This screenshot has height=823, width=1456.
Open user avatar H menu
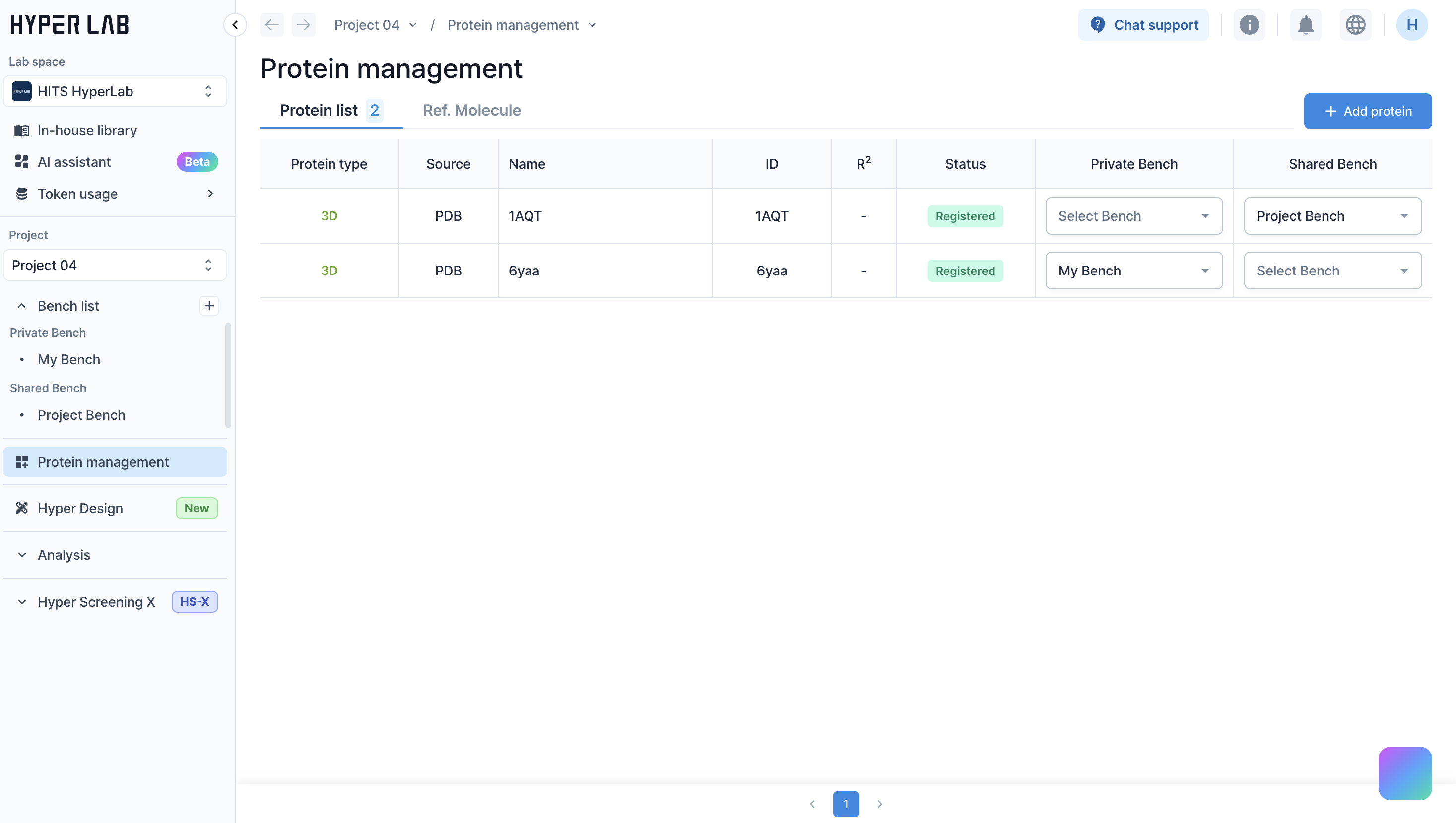tap(1411, 25)
